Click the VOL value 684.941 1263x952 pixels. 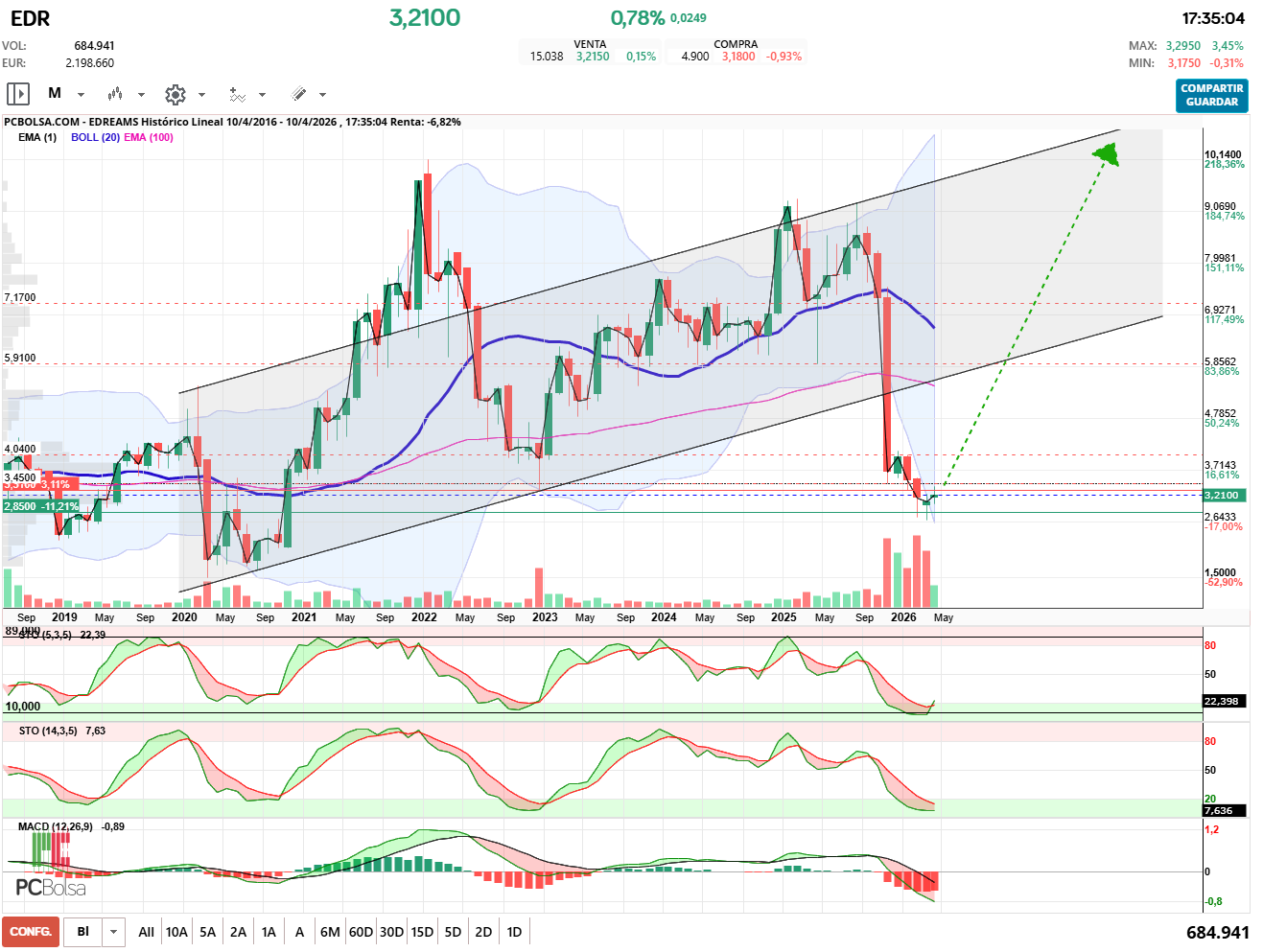click(95, 46)
